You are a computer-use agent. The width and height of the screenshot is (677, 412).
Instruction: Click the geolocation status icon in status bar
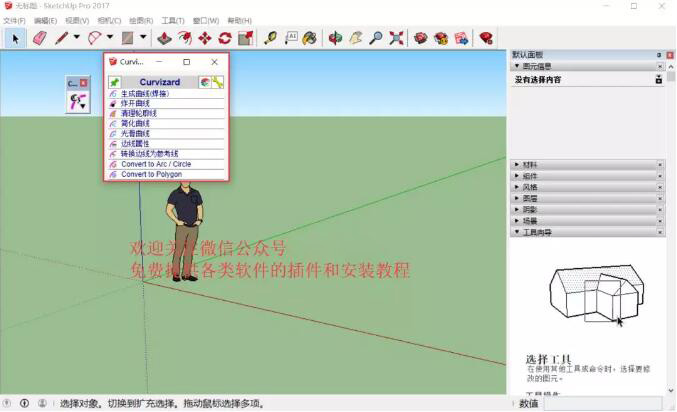click(7, 403)
